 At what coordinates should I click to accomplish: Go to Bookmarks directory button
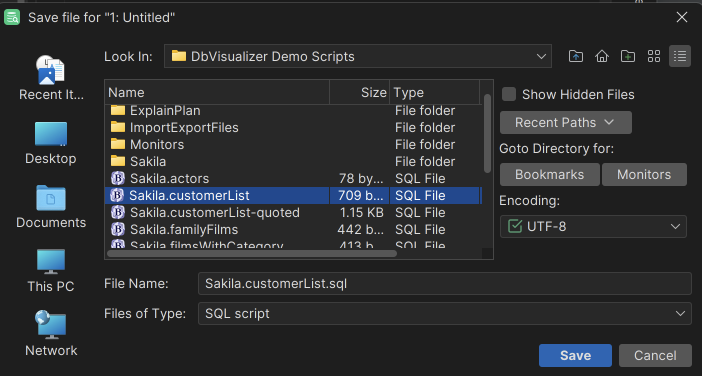(x=550, y=175)
